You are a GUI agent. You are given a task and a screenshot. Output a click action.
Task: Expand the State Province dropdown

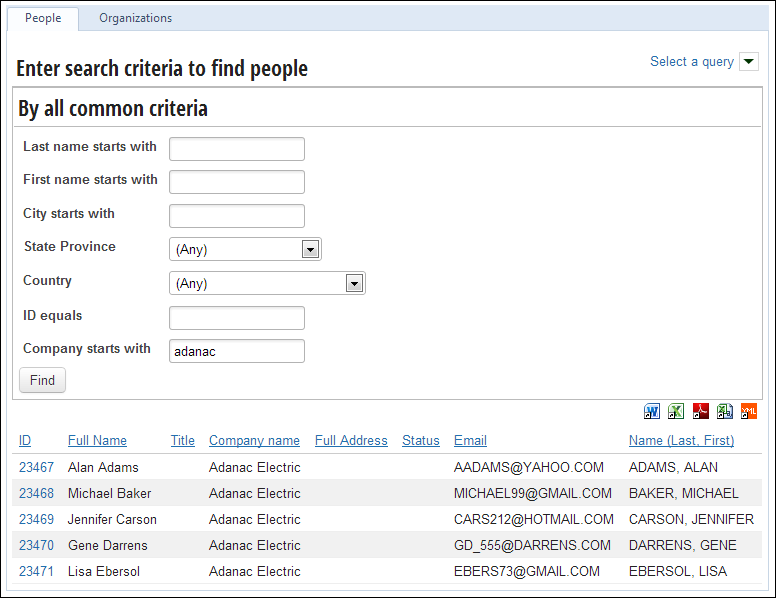click(310, 249)
